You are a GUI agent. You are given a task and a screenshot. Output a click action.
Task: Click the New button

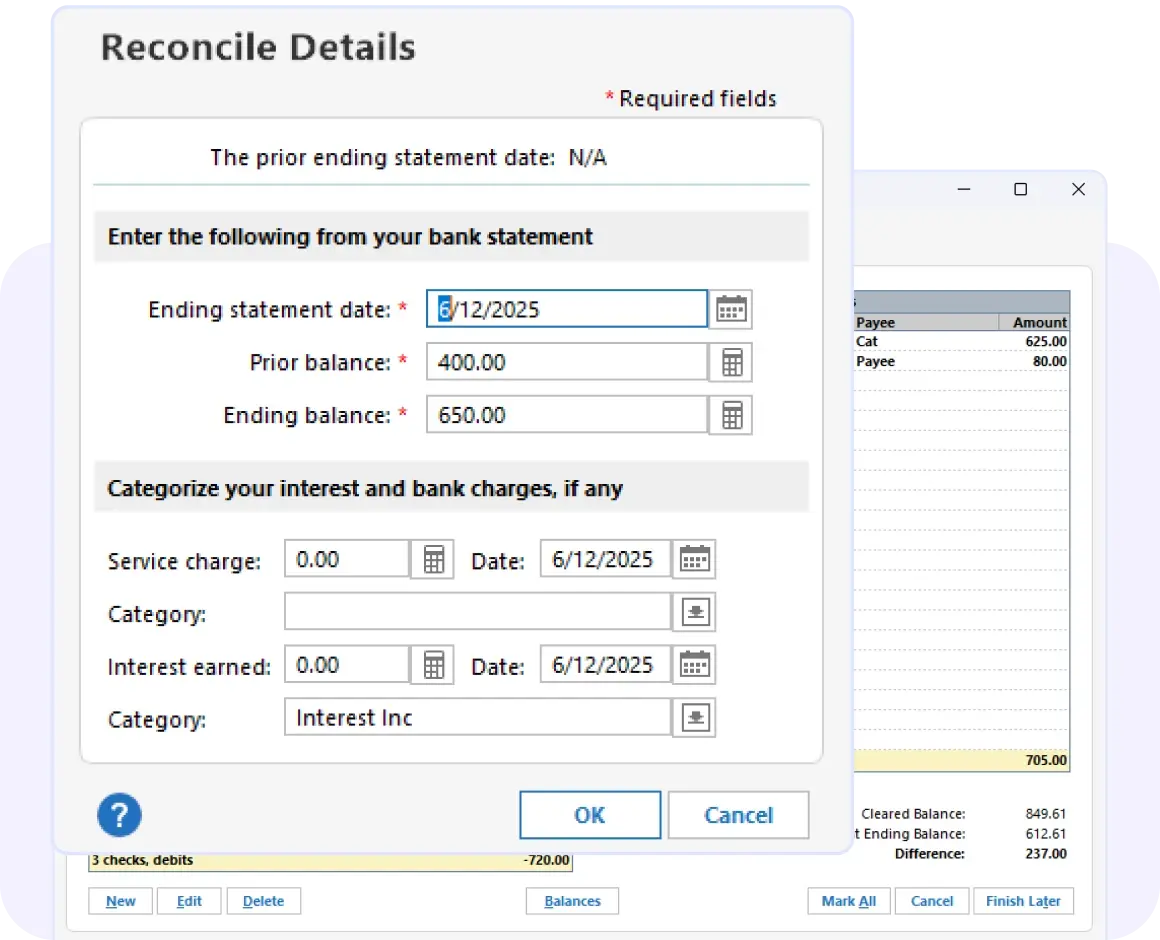(120, 900)
